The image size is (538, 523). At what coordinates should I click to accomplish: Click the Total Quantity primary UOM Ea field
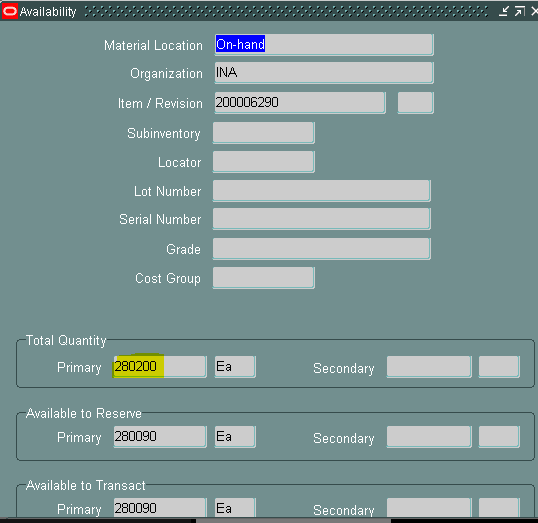(x=235, y=367)
